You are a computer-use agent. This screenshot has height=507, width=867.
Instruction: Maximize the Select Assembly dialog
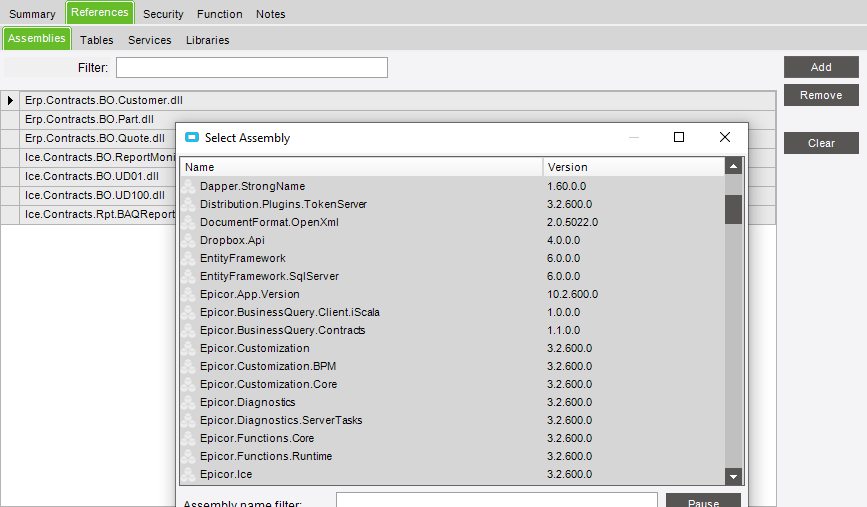(x=679, y=137)
